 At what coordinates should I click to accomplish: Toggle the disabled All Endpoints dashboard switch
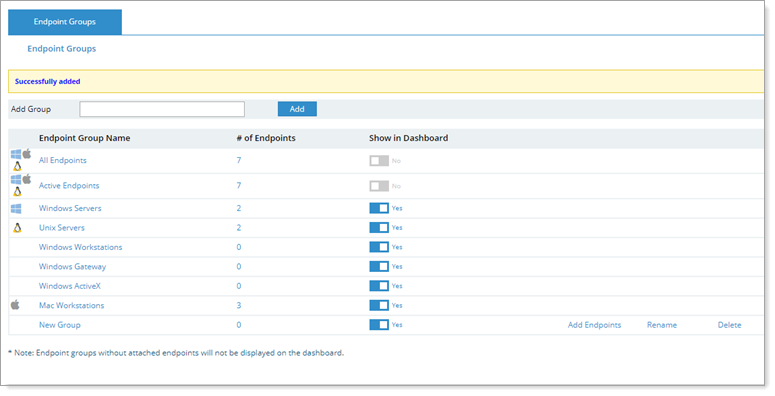tap(379, 161)
